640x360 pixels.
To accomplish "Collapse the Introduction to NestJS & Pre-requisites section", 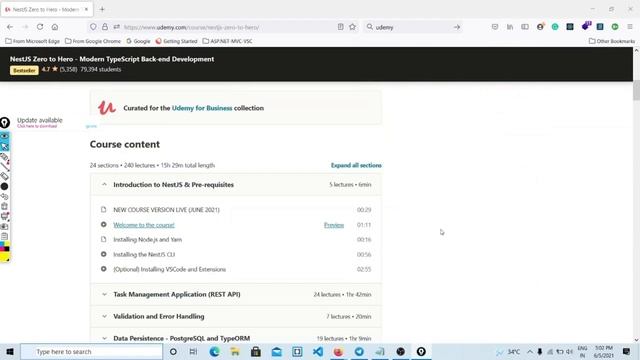I will [x=236, y=184].
